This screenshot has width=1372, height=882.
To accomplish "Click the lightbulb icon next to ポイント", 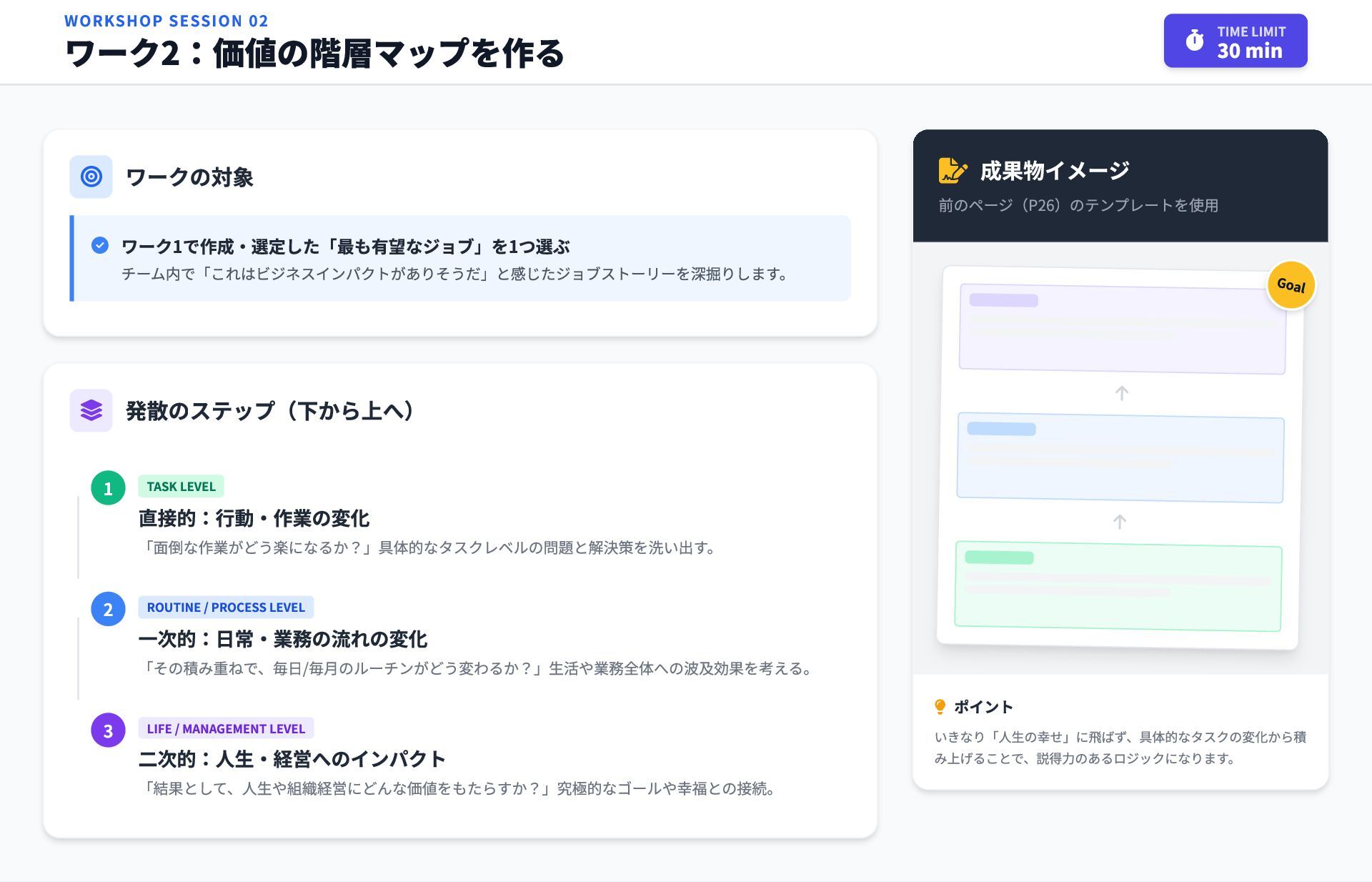I will (x=940, y=707).
